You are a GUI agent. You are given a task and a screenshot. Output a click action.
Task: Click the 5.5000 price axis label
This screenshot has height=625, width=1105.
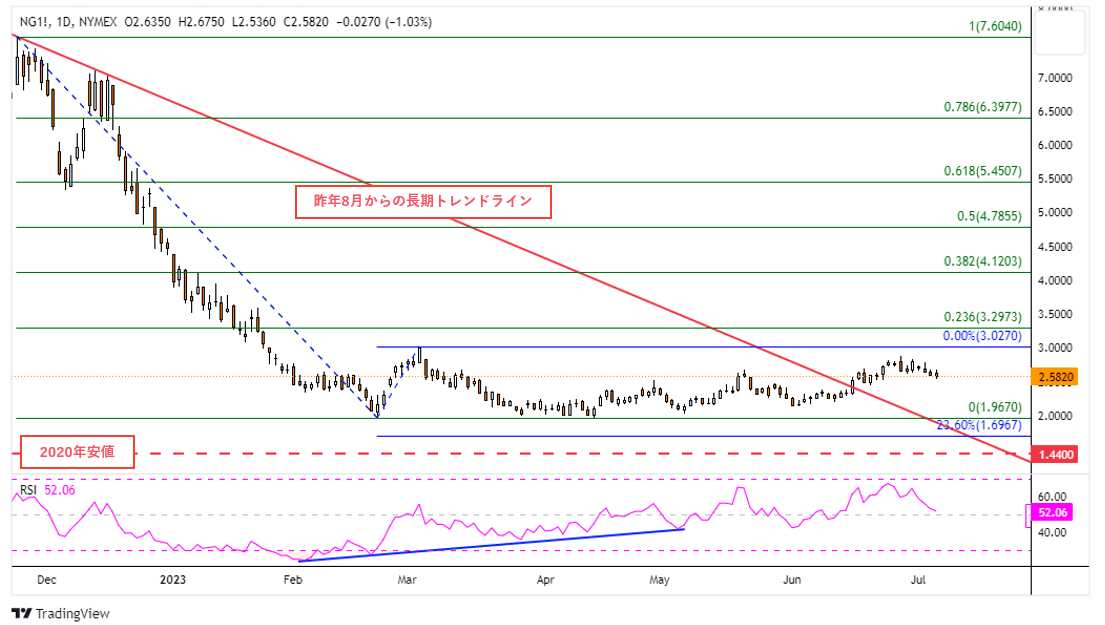click(x=1055, y=179)
